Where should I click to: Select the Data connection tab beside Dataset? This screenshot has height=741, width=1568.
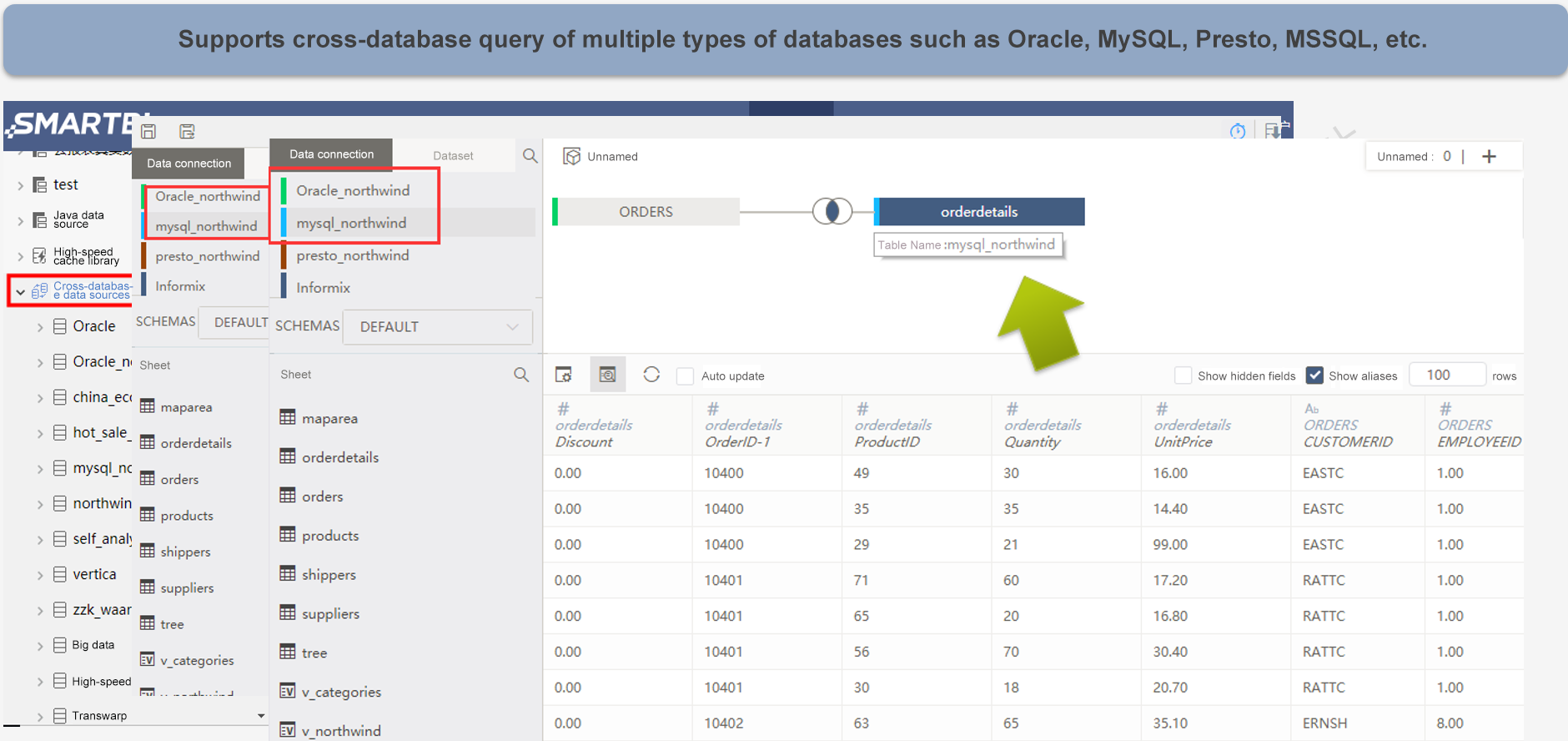[331, 154]
